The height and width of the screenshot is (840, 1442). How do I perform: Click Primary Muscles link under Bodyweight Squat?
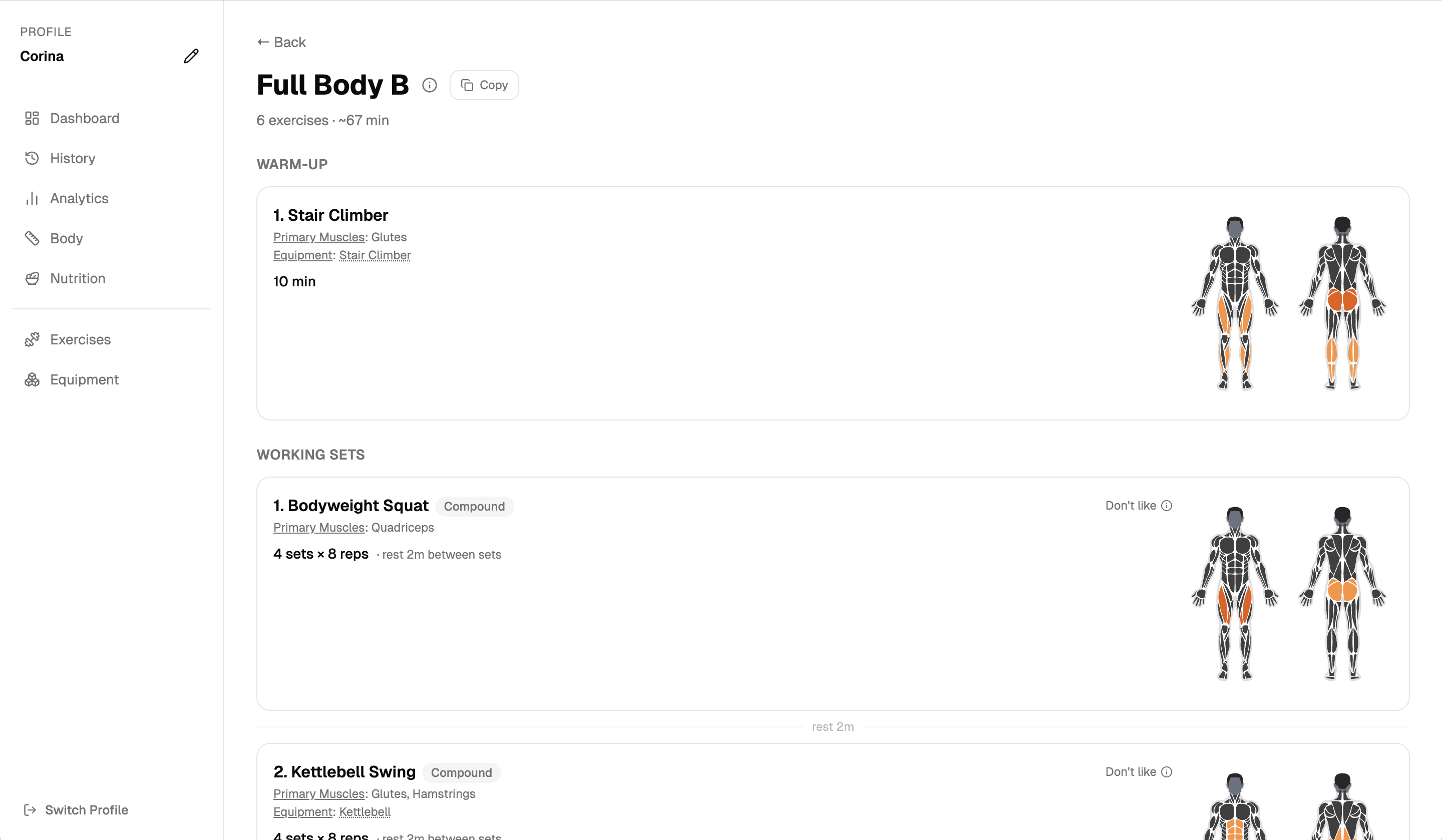[319, 528]
